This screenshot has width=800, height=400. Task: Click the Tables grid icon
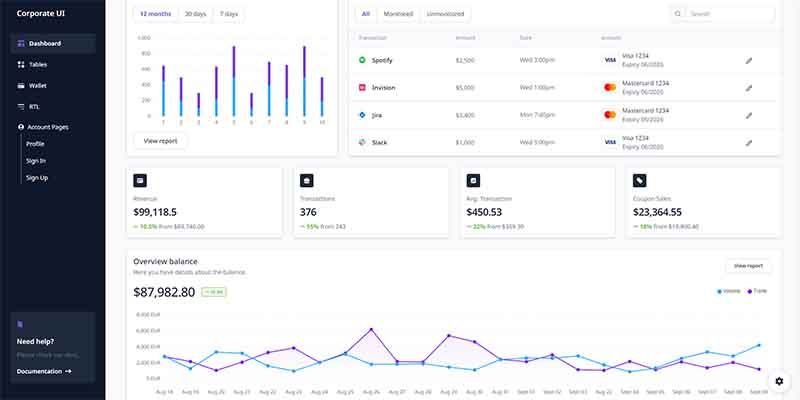click(x=21, y=65)
